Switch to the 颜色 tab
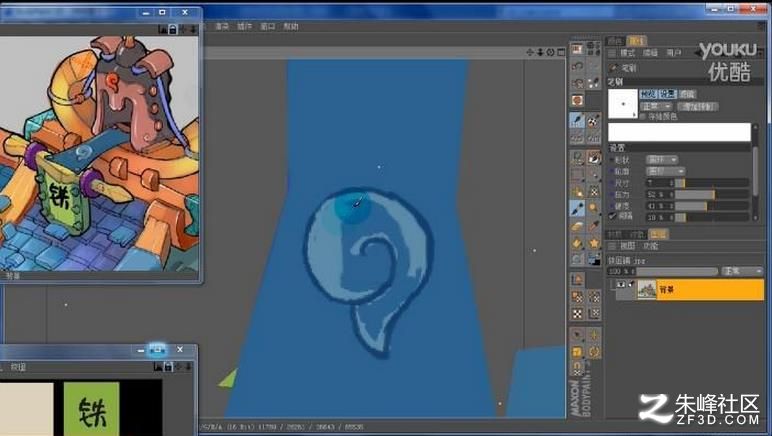The image size is (772, 436). pyautogui.click(x=615, y=41)
